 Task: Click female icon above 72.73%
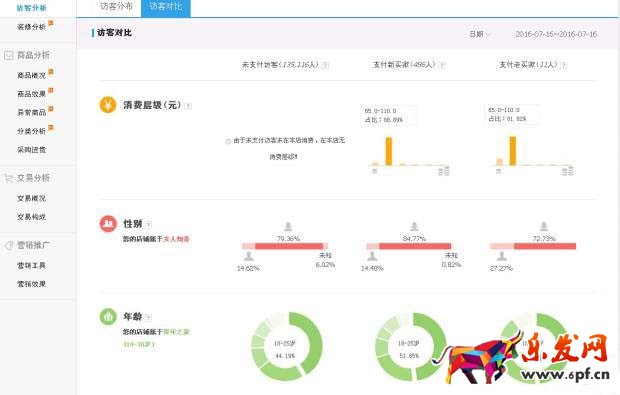544,227
